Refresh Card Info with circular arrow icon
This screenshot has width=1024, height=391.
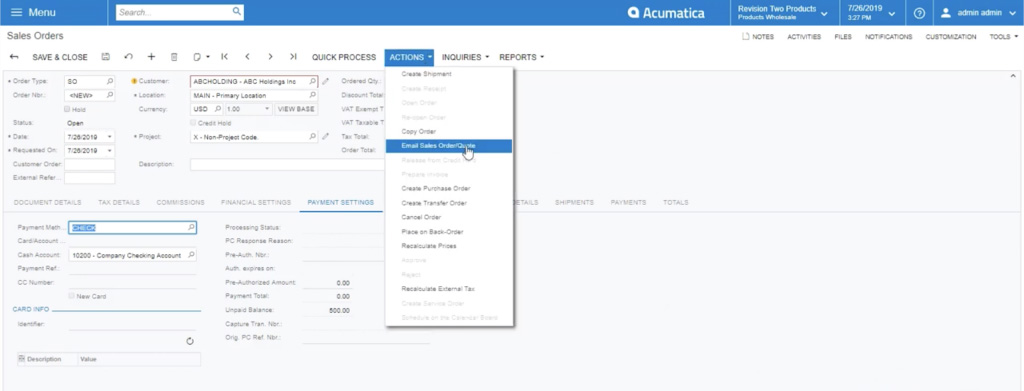coord(190,341)
